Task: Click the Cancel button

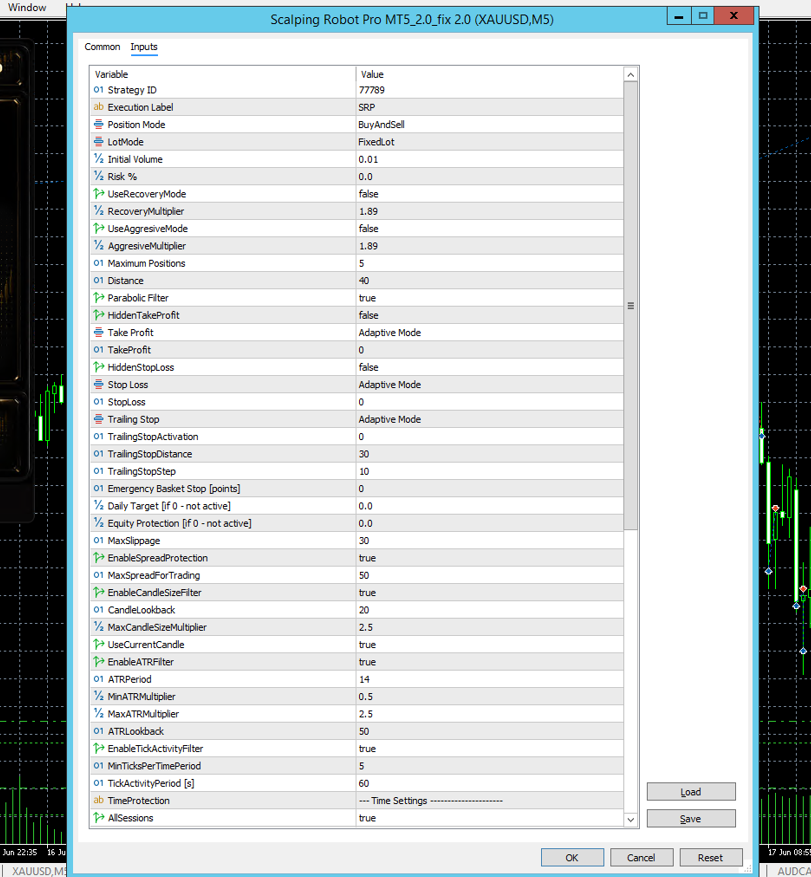Action: [x=641, y=857]
